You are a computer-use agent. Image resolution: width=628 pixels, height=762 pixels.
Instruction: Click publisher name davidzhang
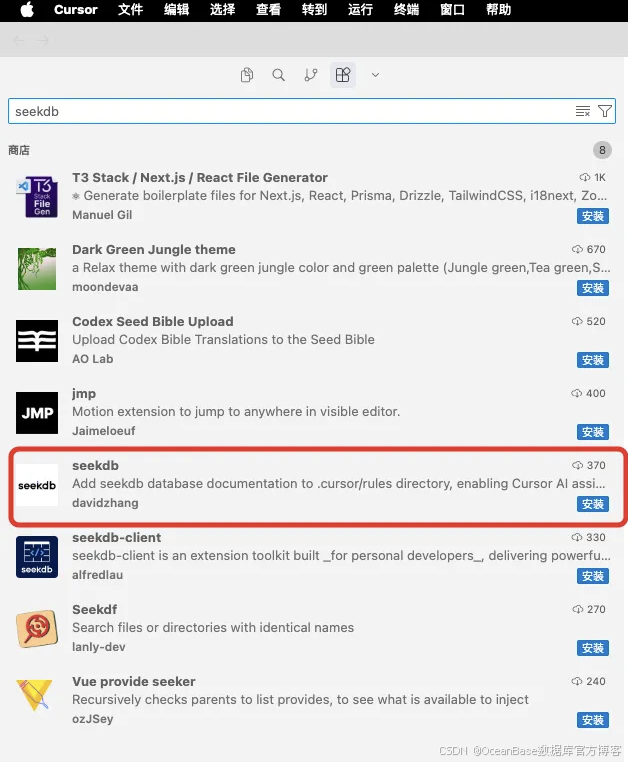105,502
